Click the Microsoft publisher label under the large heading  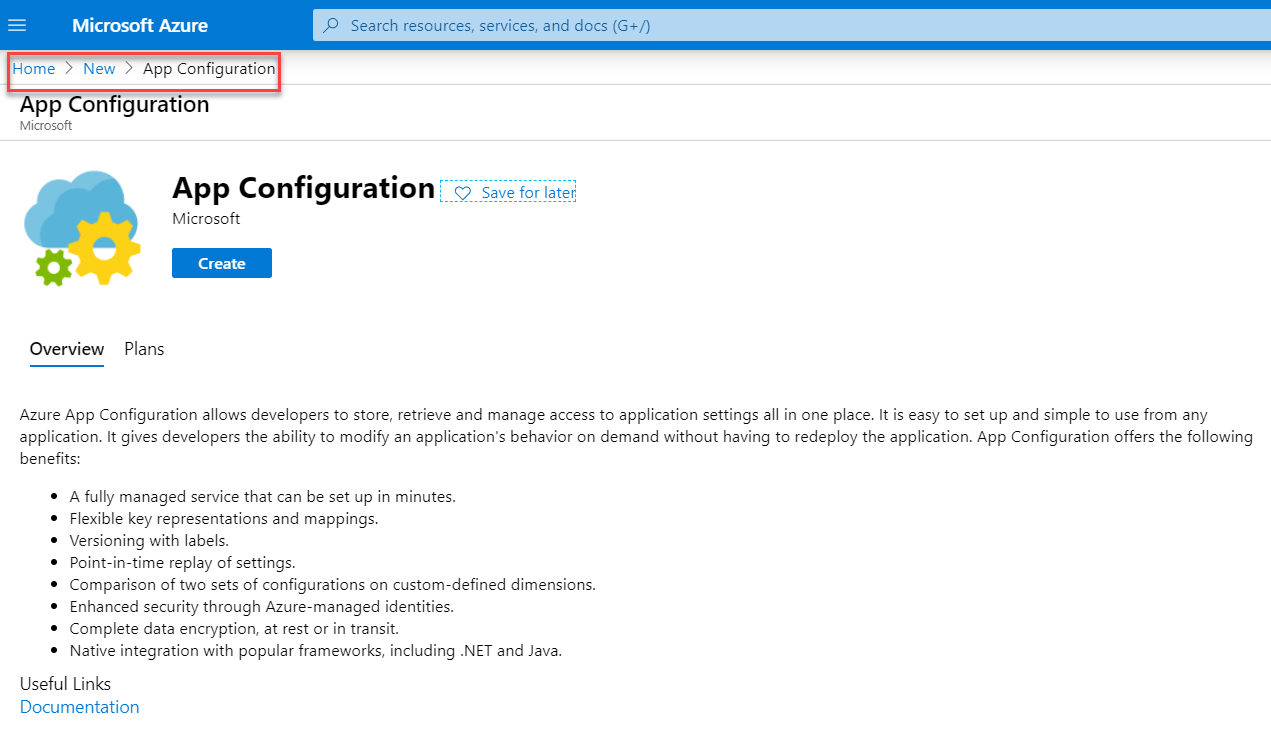[x=206, y=218]
